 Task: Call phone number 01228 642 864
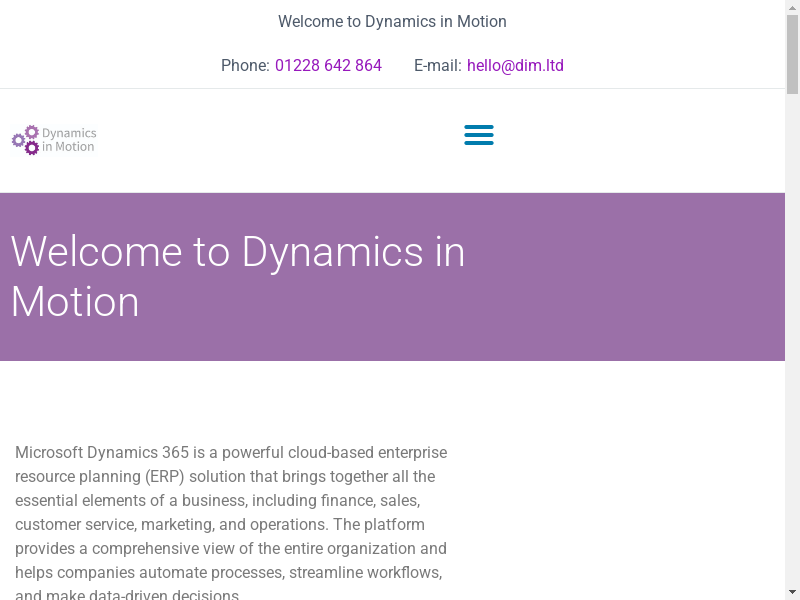tap(328, 66)
